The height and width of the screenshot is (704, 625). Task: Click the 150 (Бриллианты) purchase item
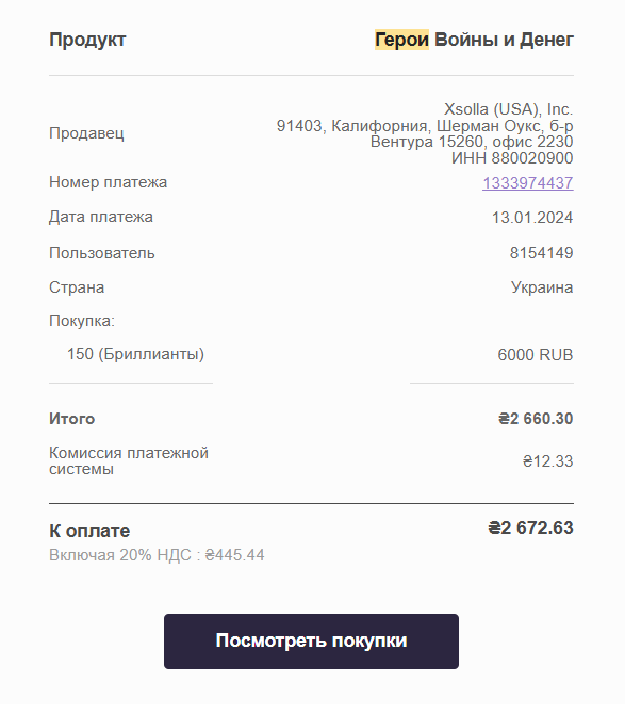pos(135,354)
